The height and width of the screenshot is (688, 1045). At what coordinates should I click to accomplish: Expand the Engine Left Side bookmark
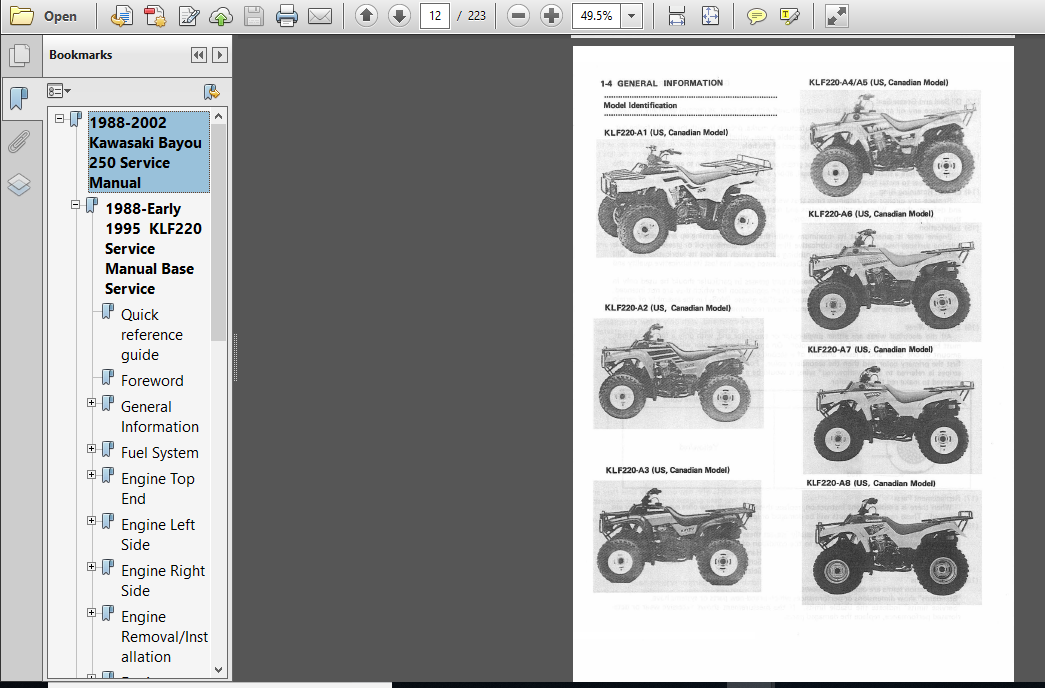[x=91, y=521]
